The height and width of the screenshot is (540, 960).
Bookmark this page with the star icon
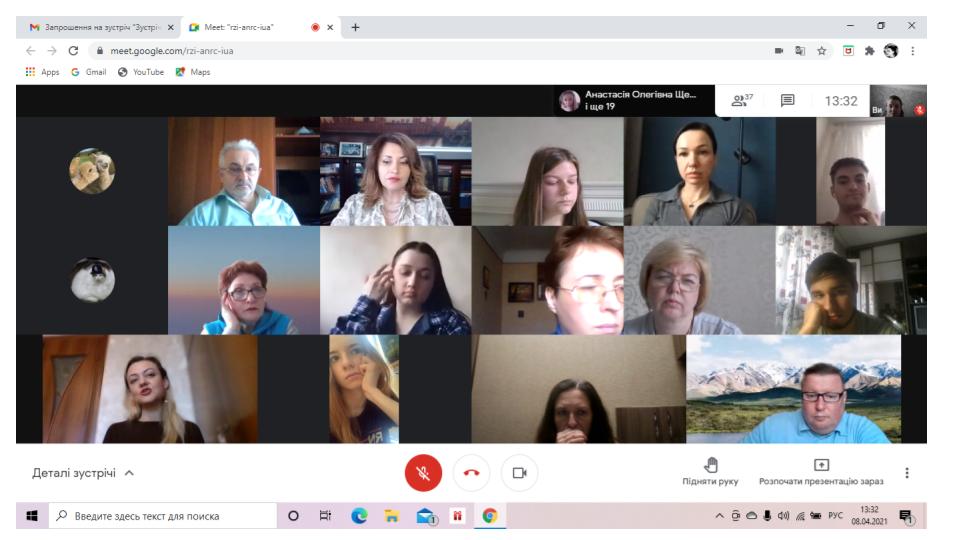point(822,51)
